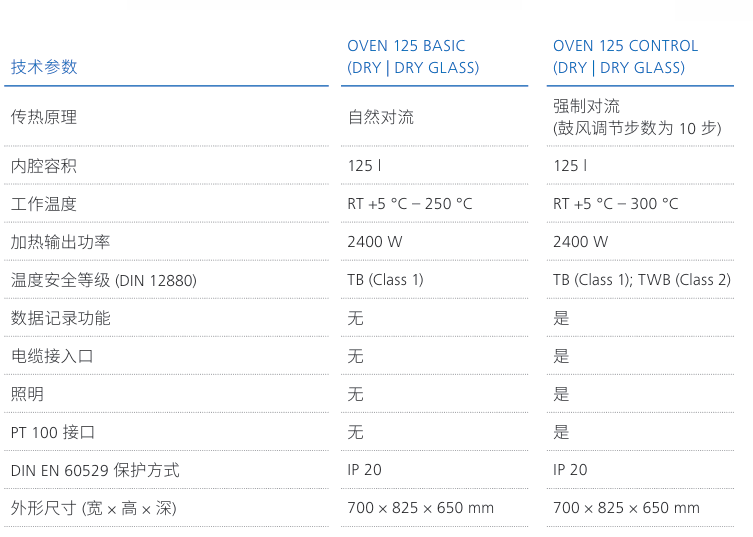Select the DIN EN 60529 保护方式 label
Image resolution: width=753 pixels, height=537 pixels.
tap(95, 470)
